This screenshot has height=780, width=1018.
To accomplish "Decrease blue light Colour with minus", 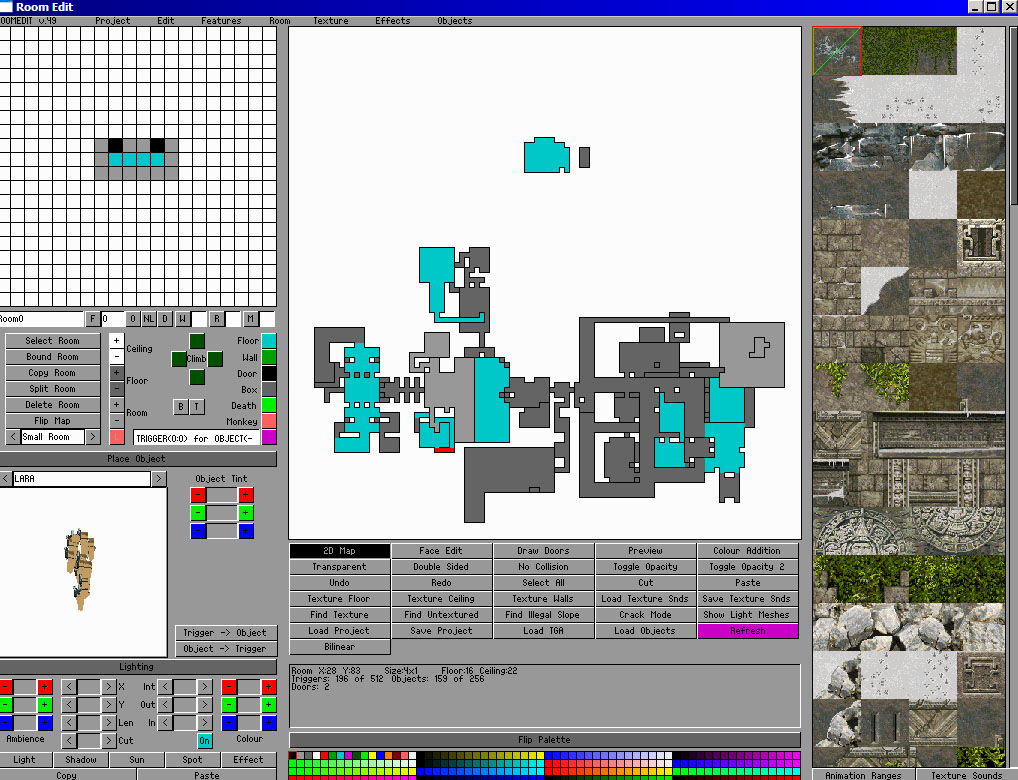I will (x=229, y=723).
